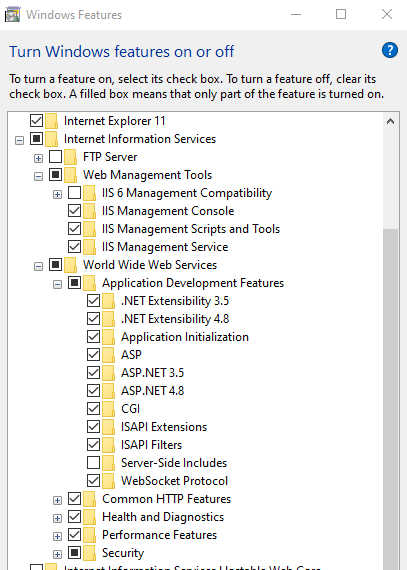Click the Web Management Tools folder icon

pyautogui.click(x=70, y=175)
